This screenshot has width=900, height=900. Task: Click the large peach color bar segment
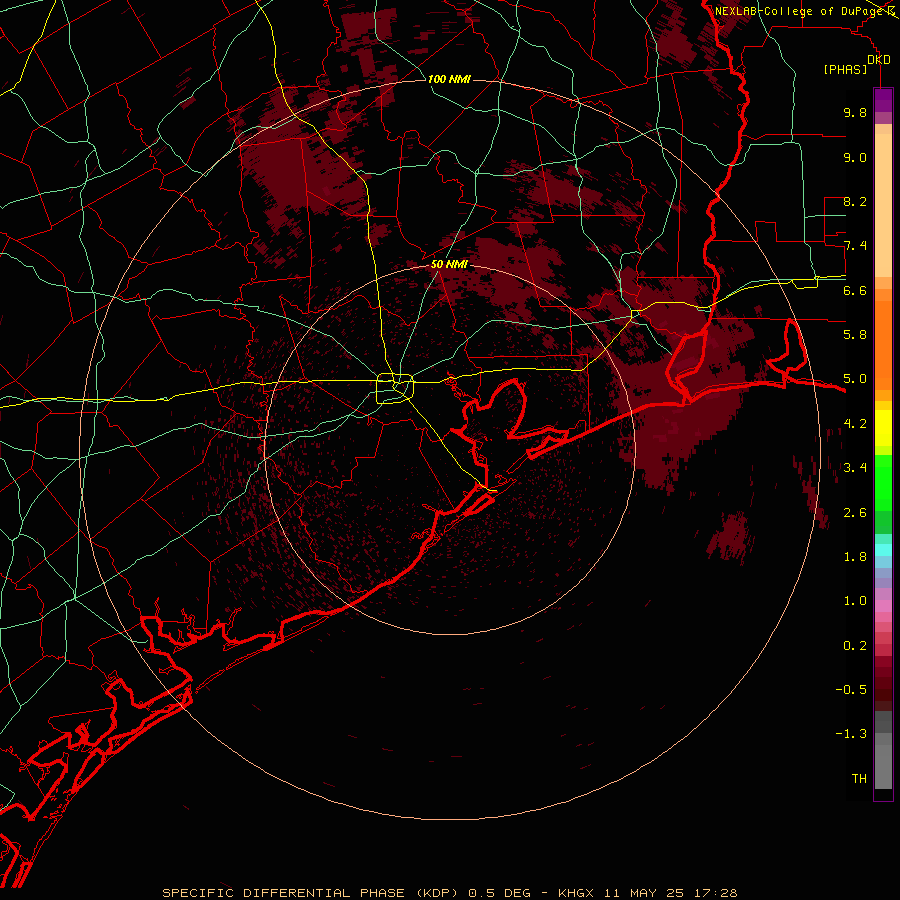point(883,205)
